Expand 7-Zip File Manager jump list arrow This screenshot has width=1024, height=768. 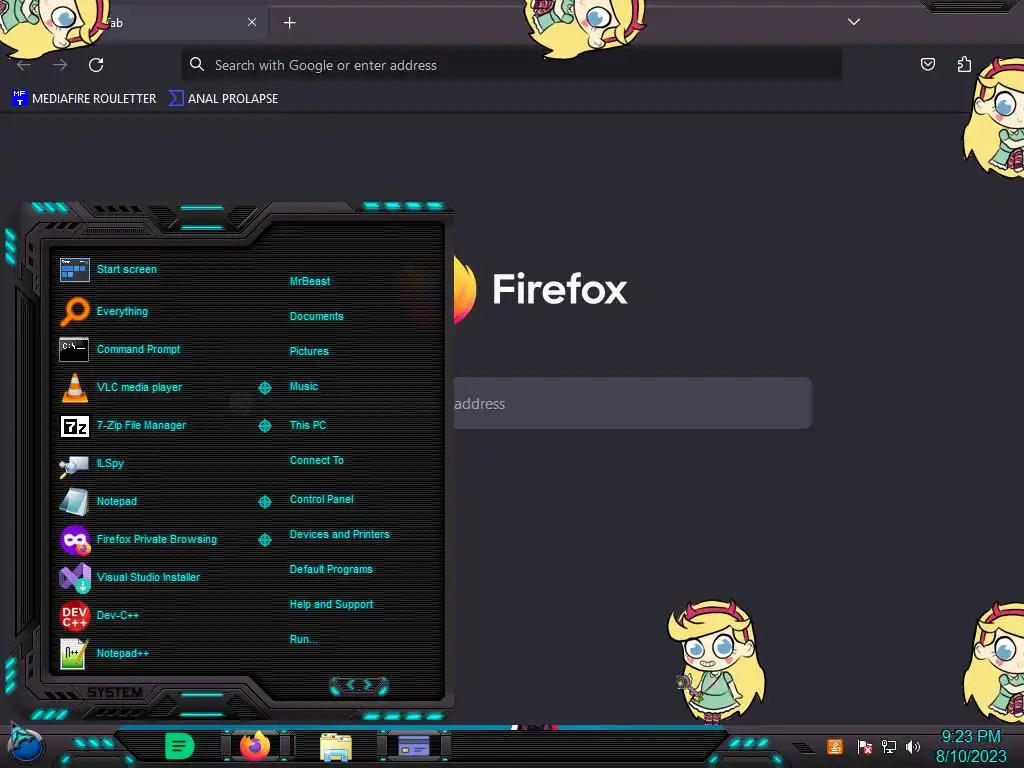point(264,426)
